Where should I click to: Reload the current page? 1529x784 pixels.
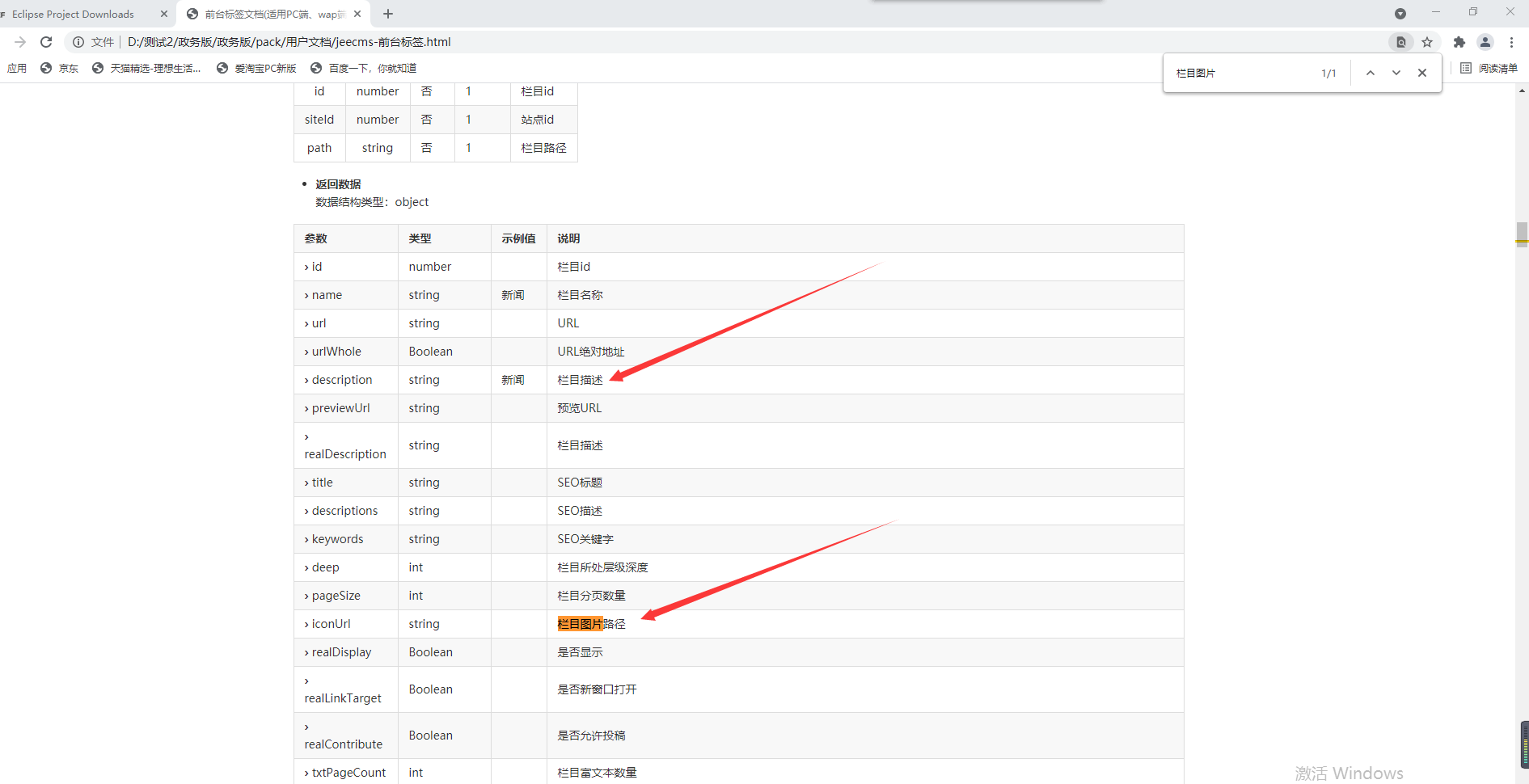(46, 42)
